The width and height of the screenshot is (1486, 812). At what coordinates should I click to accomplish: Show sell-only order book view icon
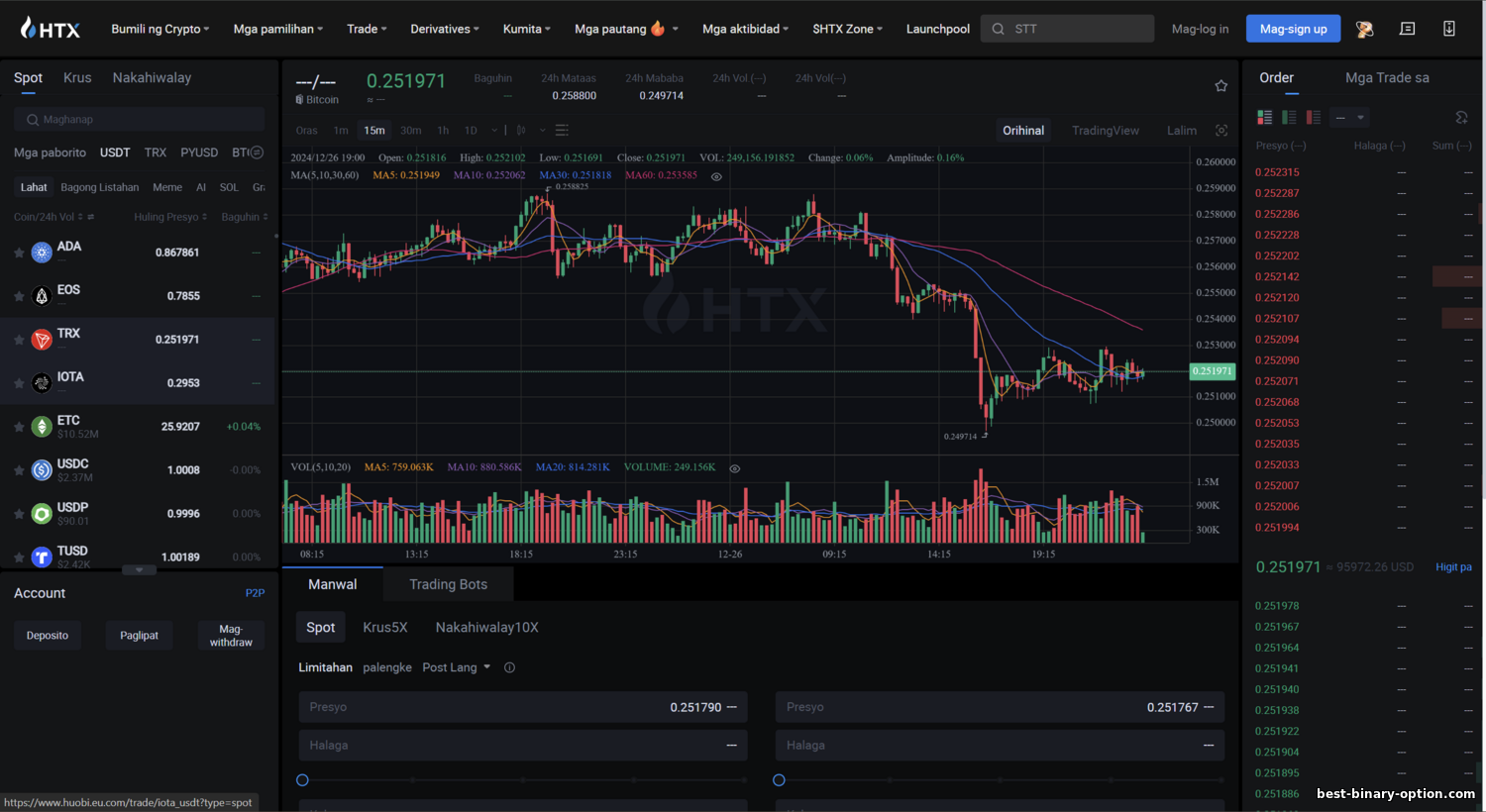click(1313, 117)
